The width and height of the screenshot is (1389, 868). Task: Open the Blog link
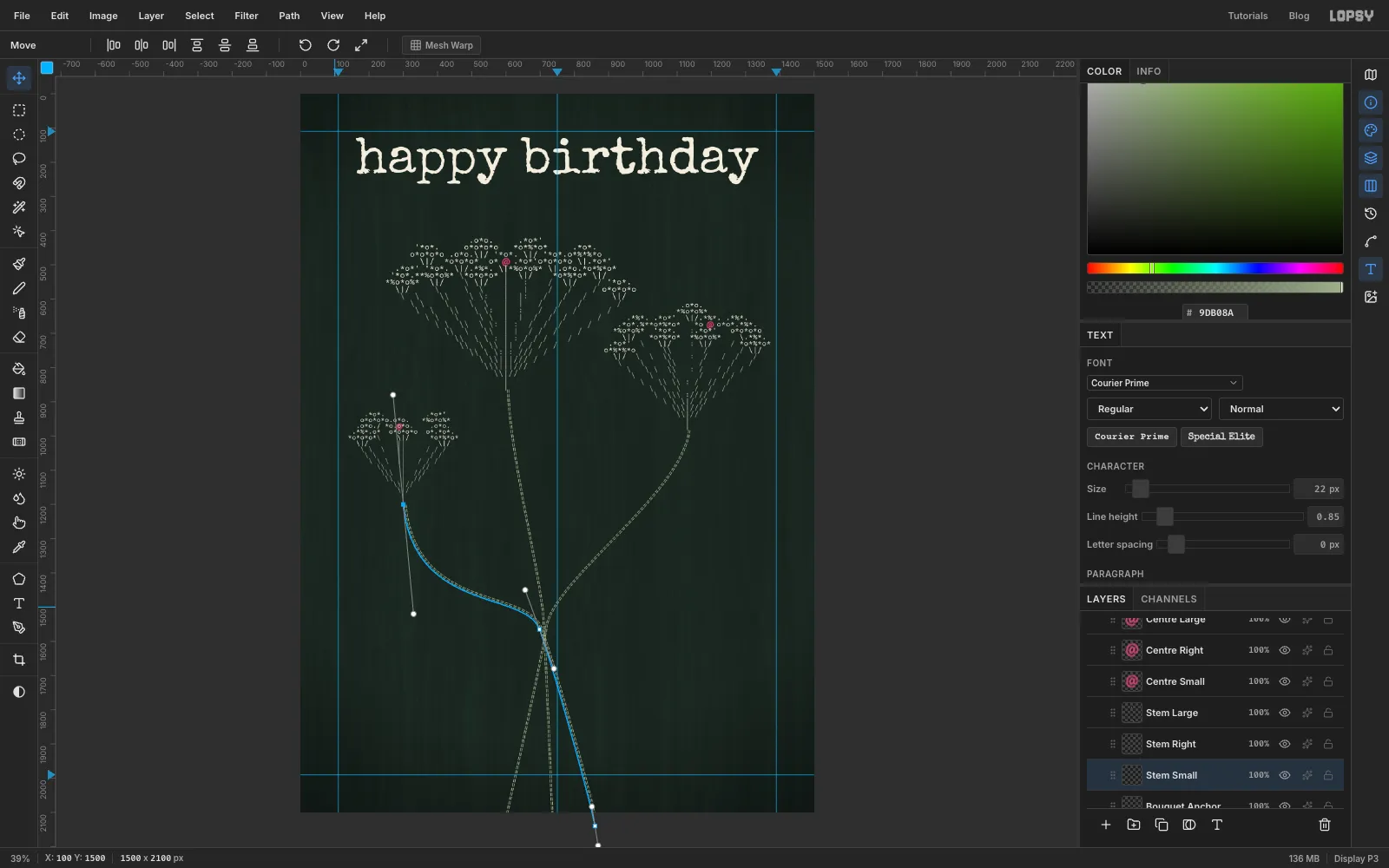1299,16
